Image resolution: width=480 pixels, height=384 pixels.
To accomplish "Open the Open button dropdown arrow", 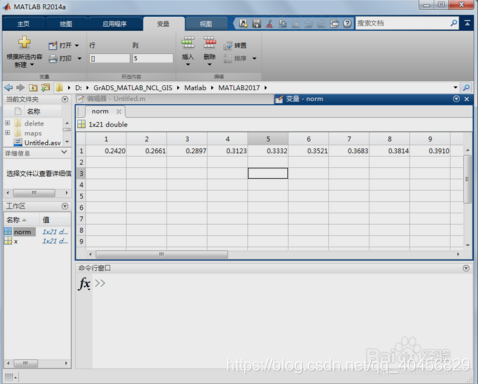I will click(77, 45).
